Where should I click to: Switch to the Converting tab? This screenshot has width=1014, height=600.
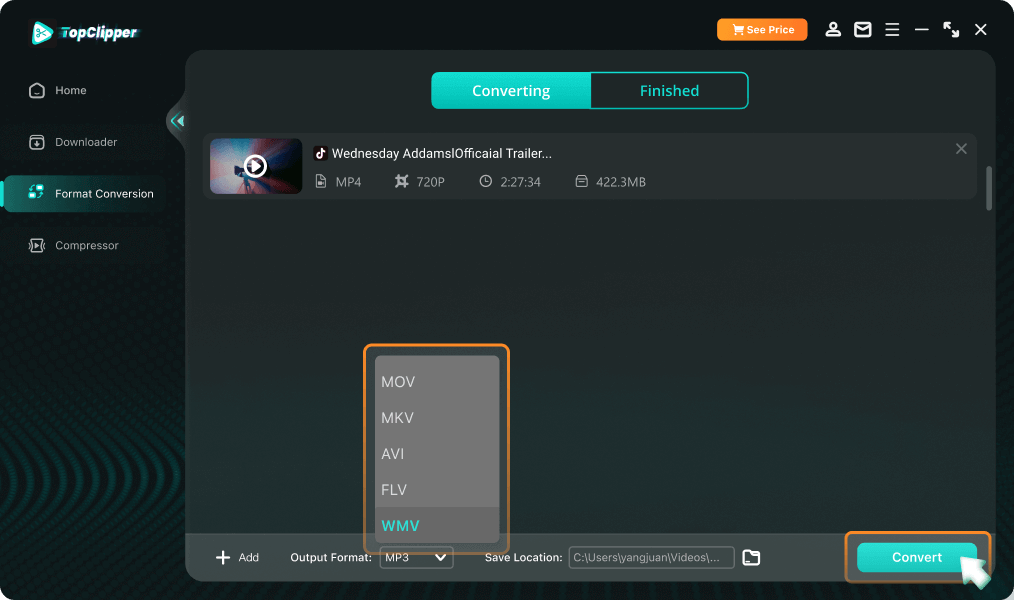click(511, 91)
